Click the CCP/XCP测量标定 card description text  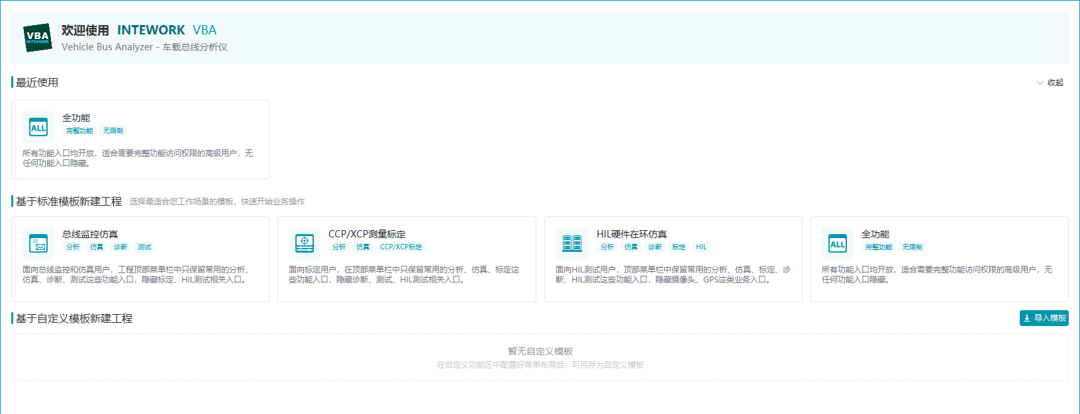[402, 275]
